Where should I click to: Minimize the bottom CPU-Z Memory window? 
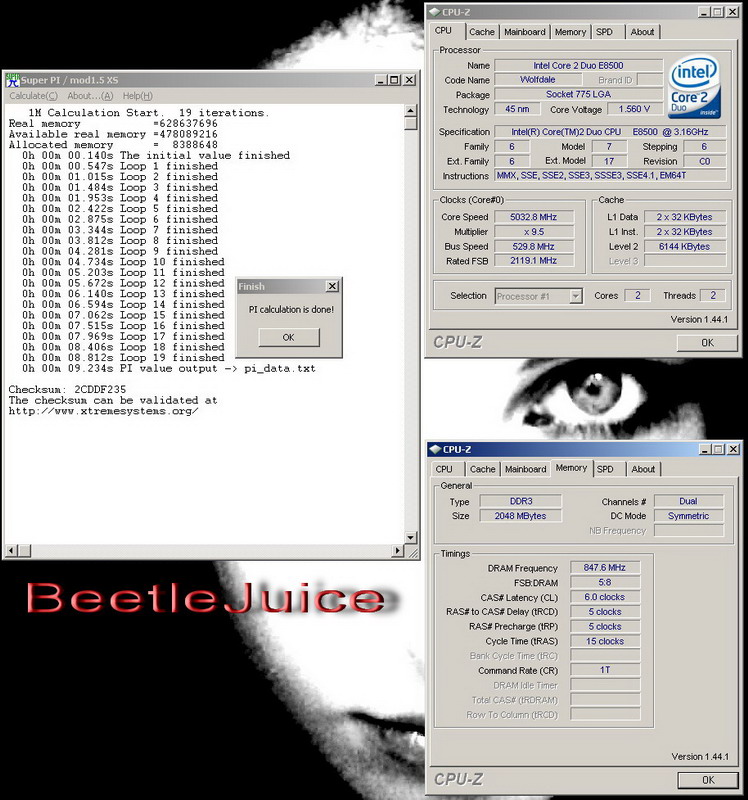tap(705, 449)
